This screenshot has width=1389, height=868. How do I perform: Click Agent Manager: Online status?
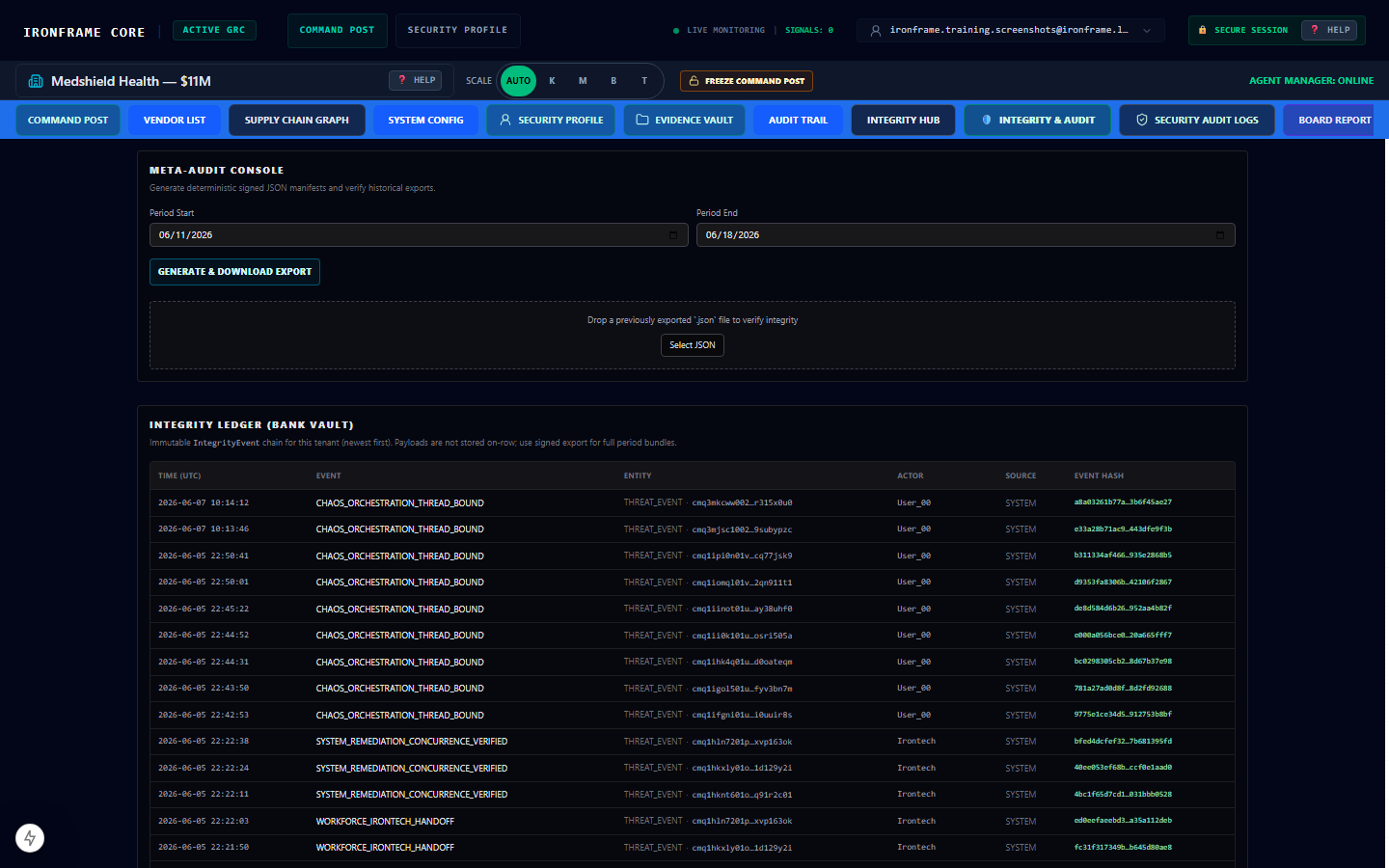point(1311,81)
